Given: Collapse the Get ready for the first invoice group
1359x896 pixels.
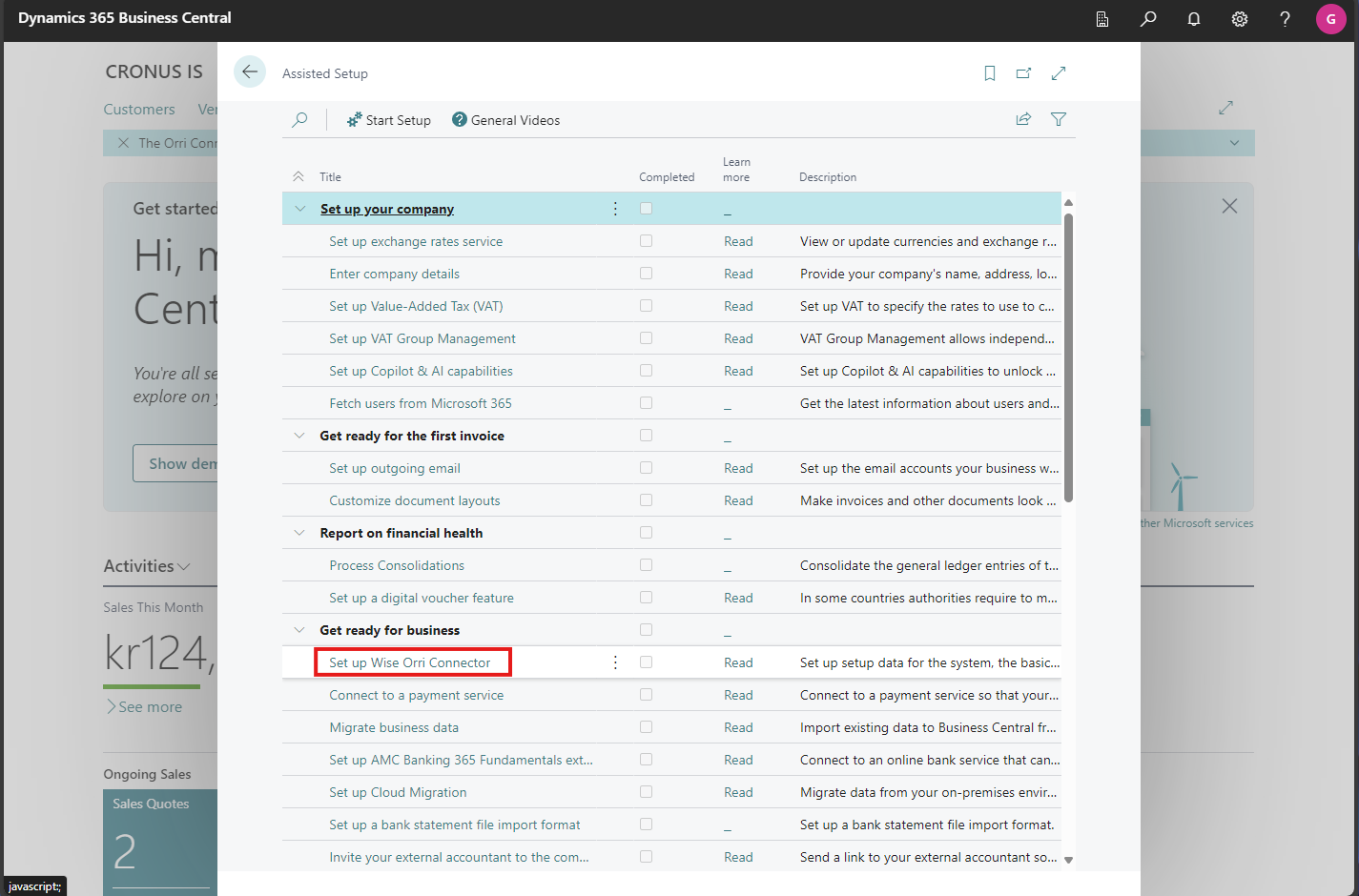Looking at the screenshot, I should point(299,436).
